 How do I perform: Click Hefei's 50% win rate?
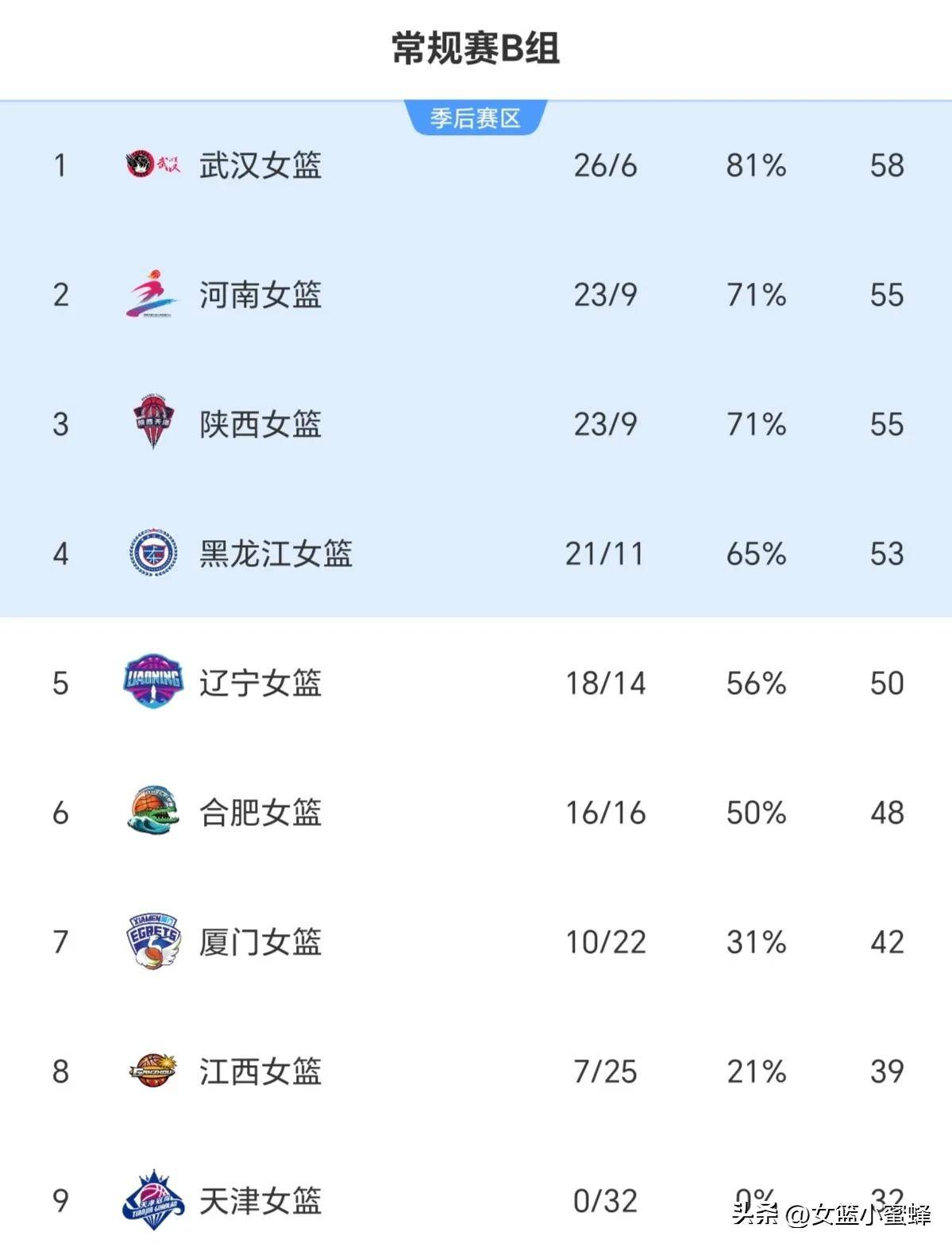pos(756,813)
